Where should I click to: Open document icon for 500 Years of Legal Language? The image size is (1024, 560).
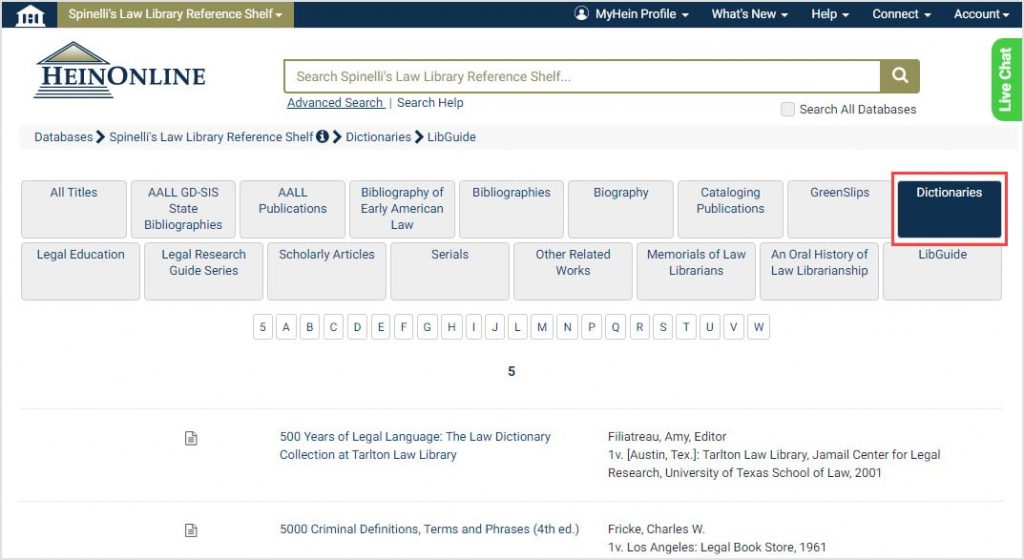191,438
